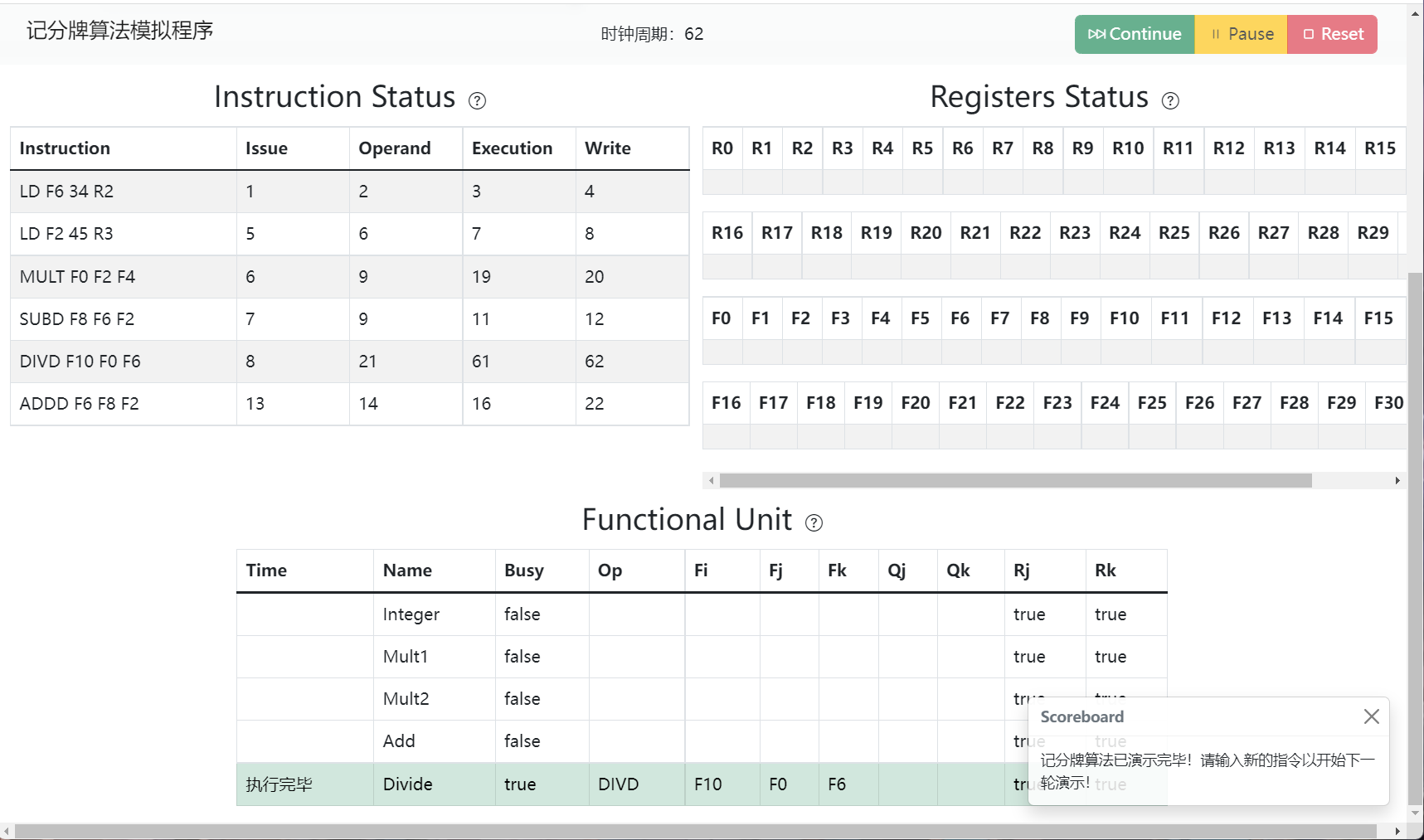Click the Instruction Status help icon
The width and height of the screenshot is (1424, 840).
click(x=477, y=101)
